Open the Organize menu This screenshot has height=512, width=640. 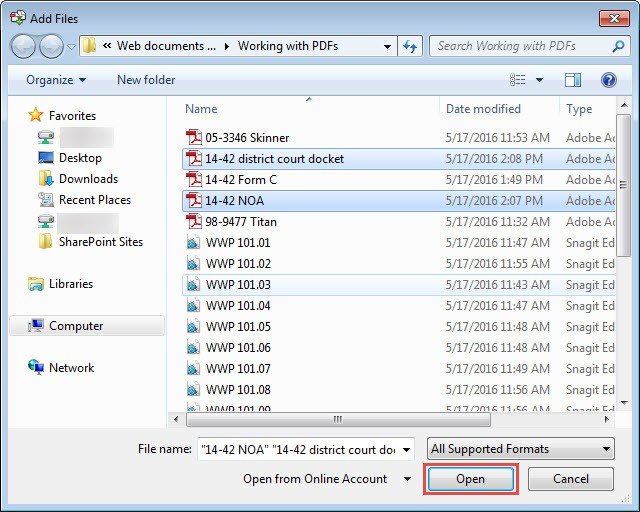point(56,80)
